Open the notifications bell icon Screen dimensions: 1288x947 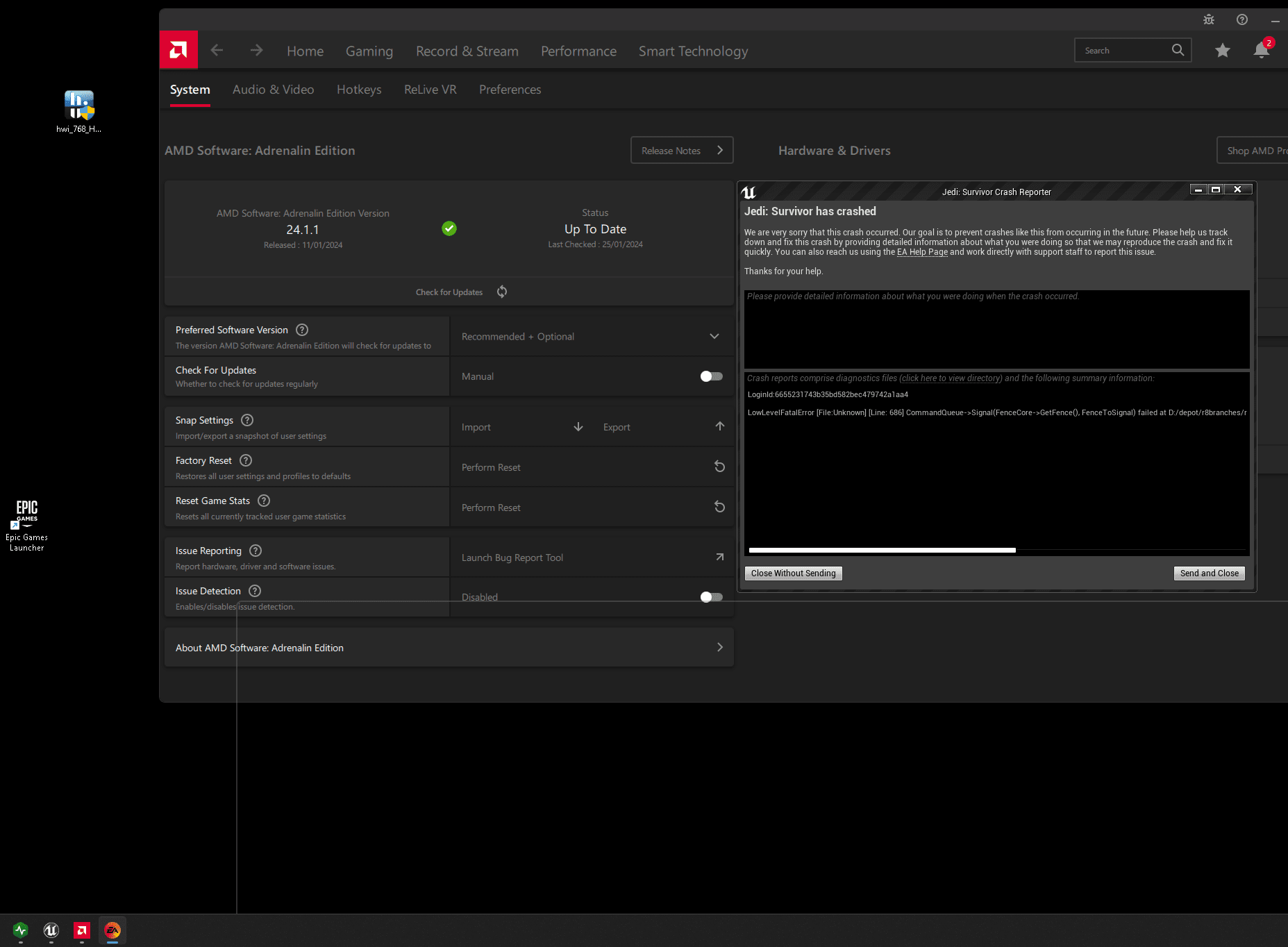pos(1262,50)
